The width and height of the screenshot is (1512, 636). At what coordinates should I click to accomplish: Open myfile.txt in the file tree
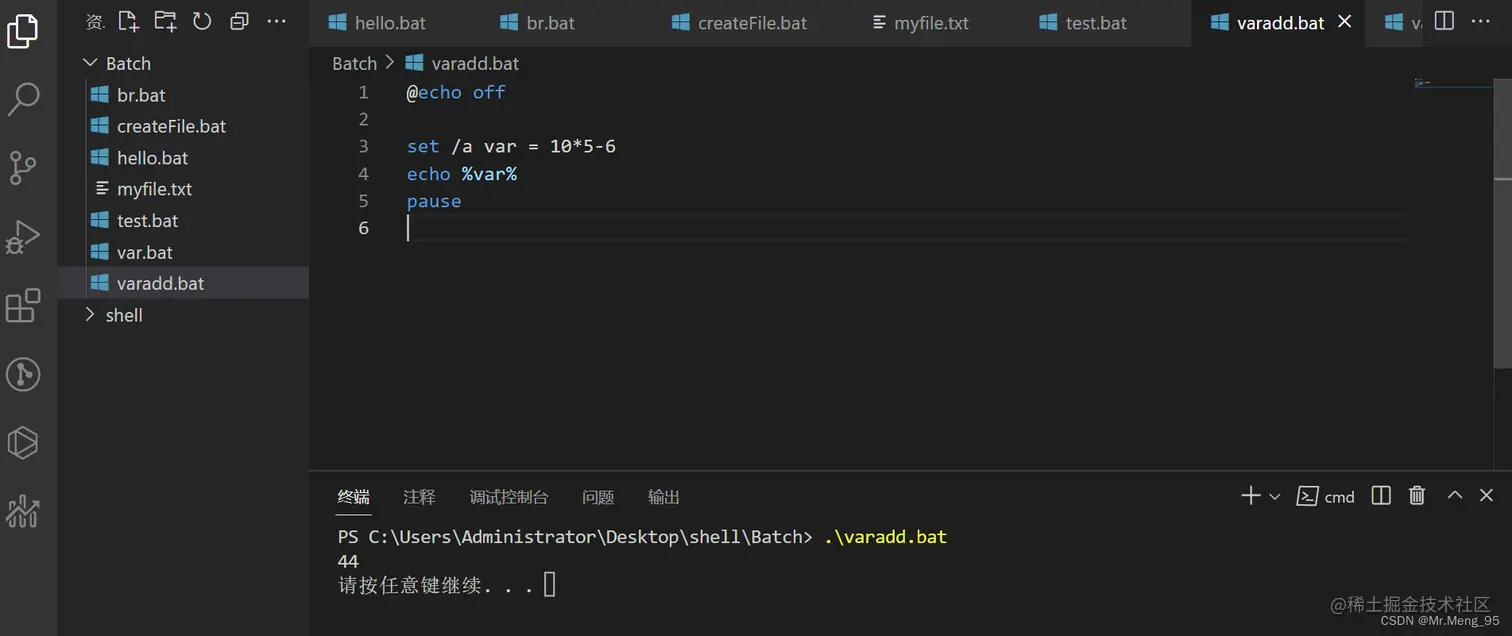pos(183,189)
